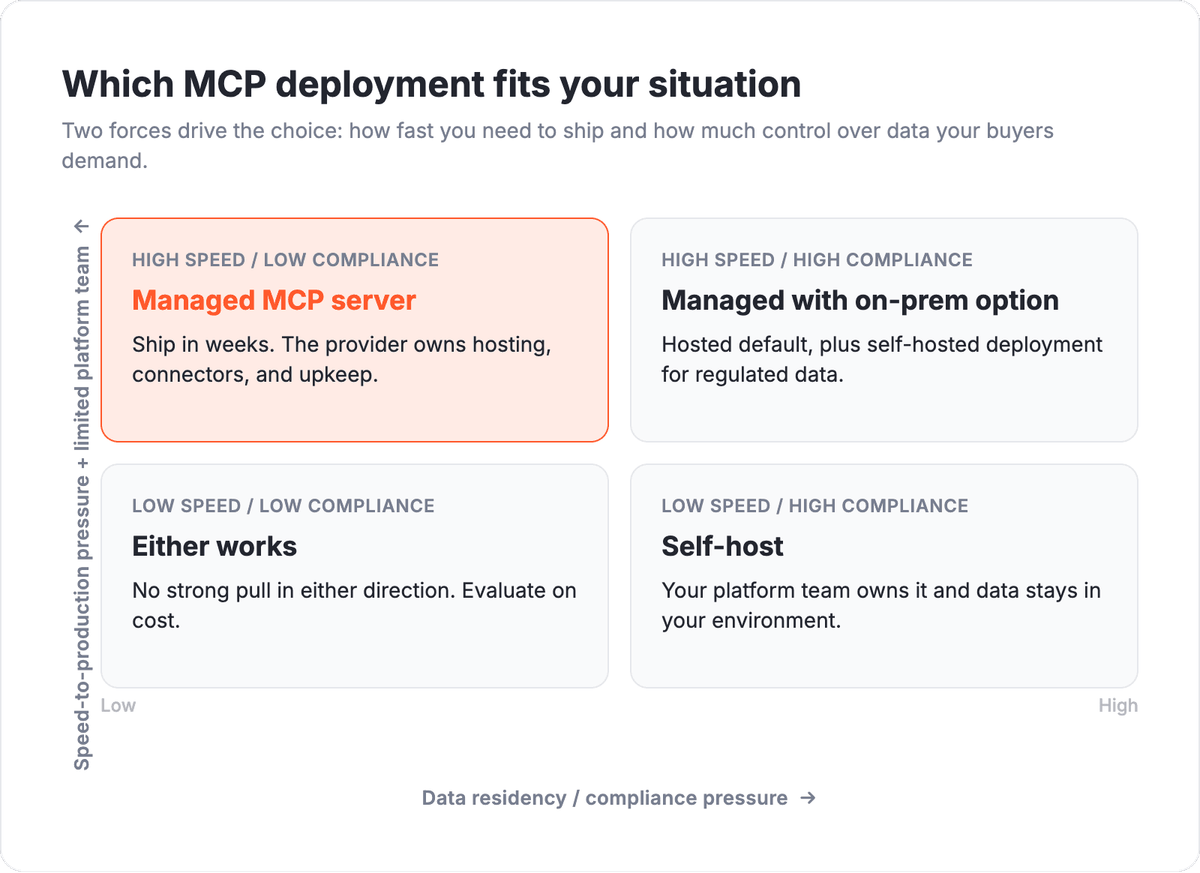Click the "LOW SPEED / HIGH COMPLIANCE" label
This screenshot has height=873, width=1200.
(815, 506)
